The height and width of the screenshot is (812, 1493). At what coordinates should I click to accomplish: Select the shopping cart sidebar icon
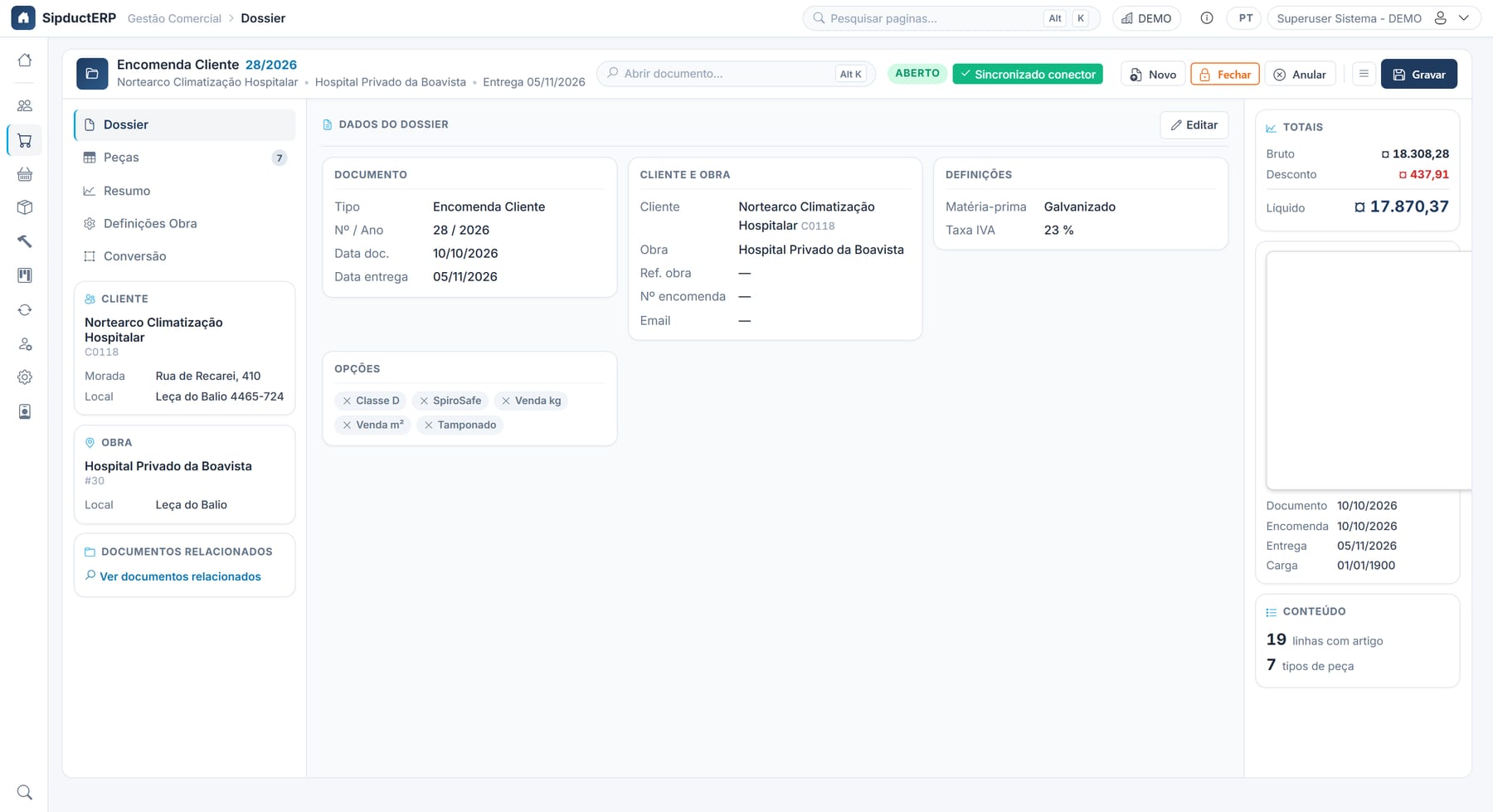(x=25, y=141)
